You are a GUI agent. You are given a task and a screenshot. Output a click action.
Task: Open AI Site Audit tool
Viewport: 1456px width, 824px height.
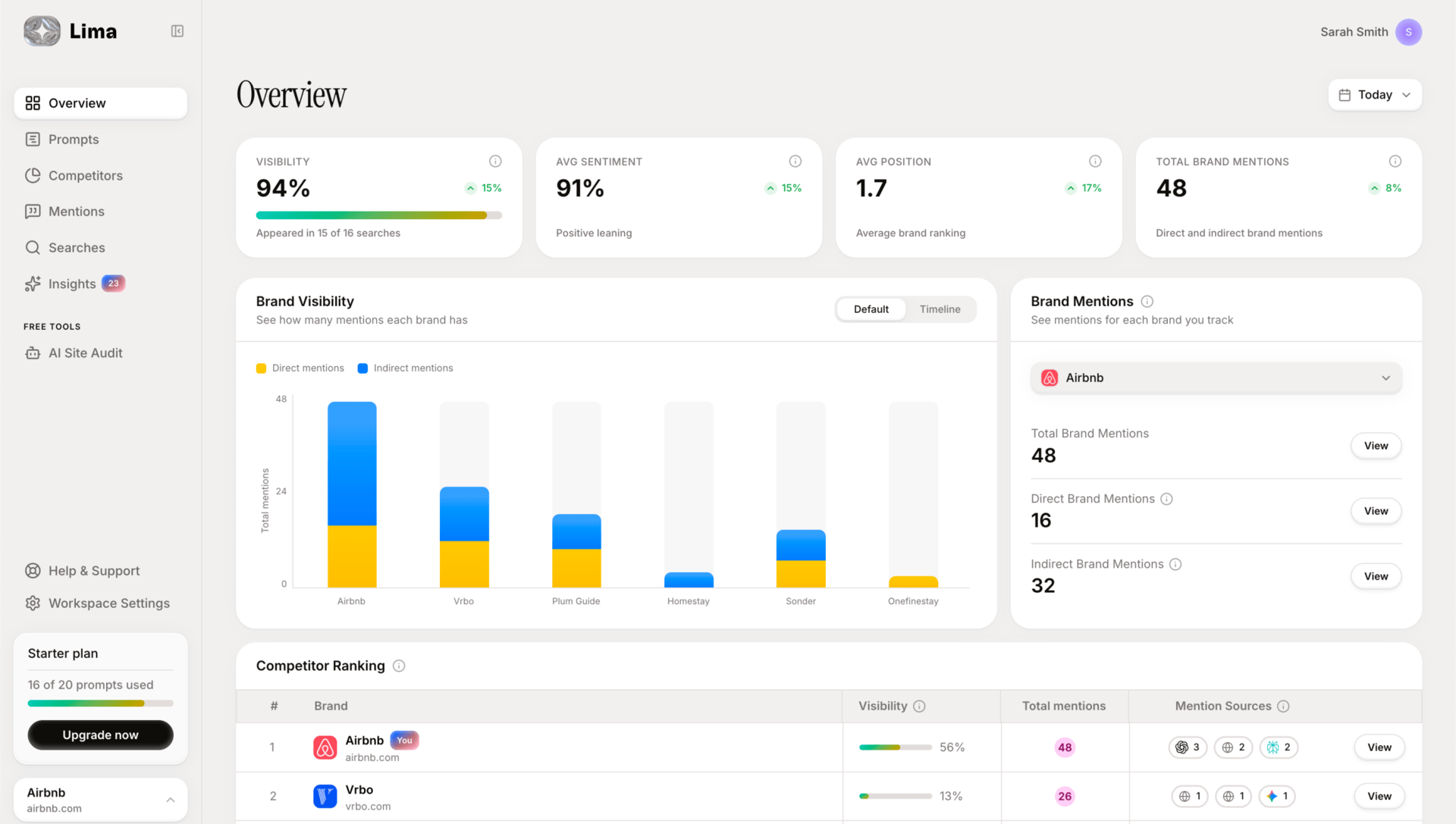click(x=100, y=353)
